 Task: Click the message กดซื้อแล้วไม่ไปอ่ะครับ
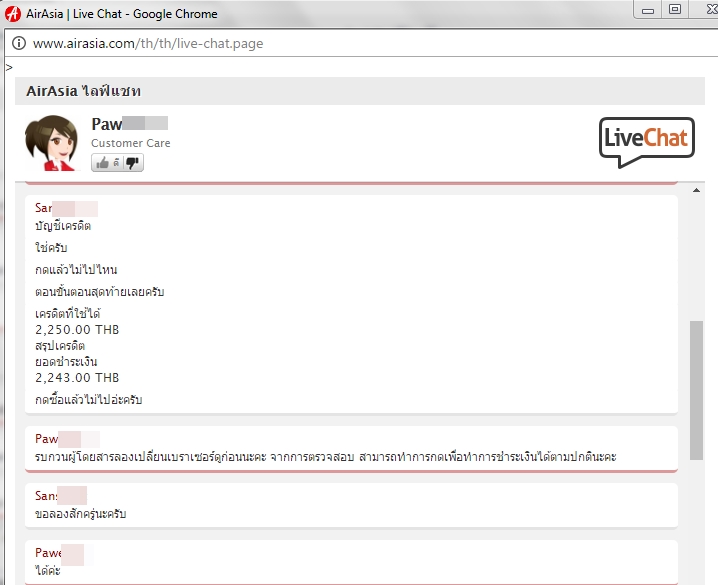89,400
